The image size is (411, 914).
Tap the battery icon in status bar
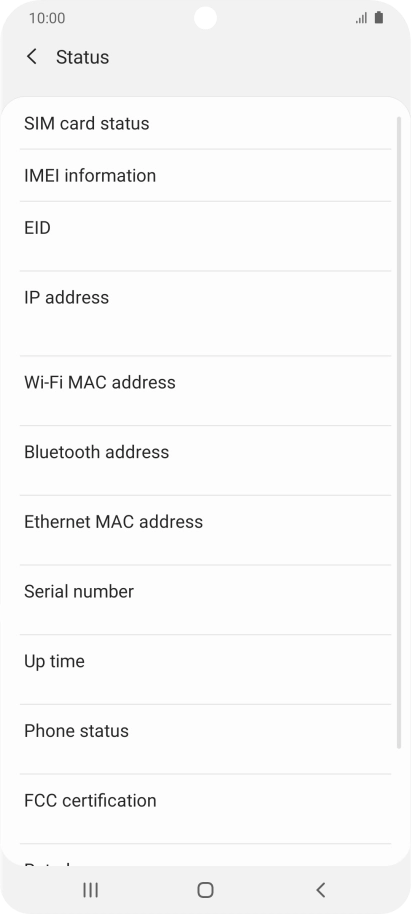pos(379,17)
